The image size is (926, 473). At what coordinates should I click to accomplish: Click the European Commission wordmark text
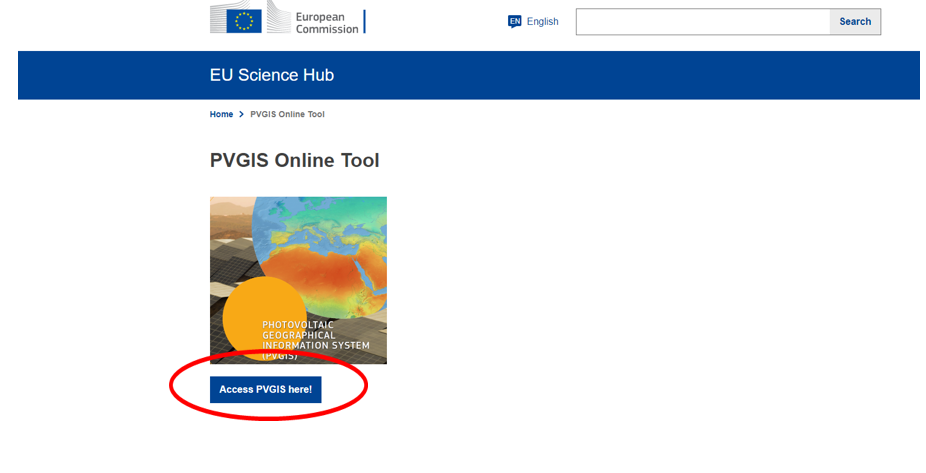(326, 22)
